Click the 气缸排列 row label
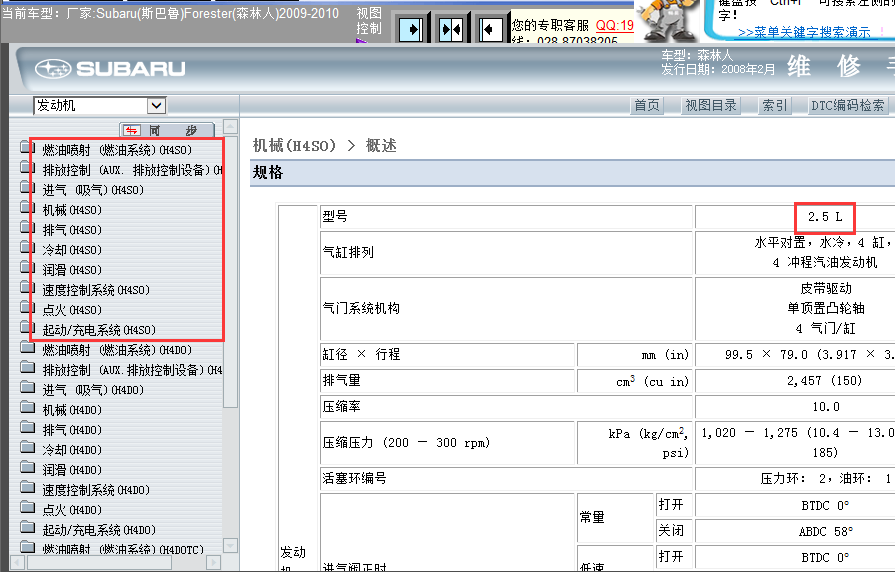Screen dimensions: 895x572 (x=348, y=252)
